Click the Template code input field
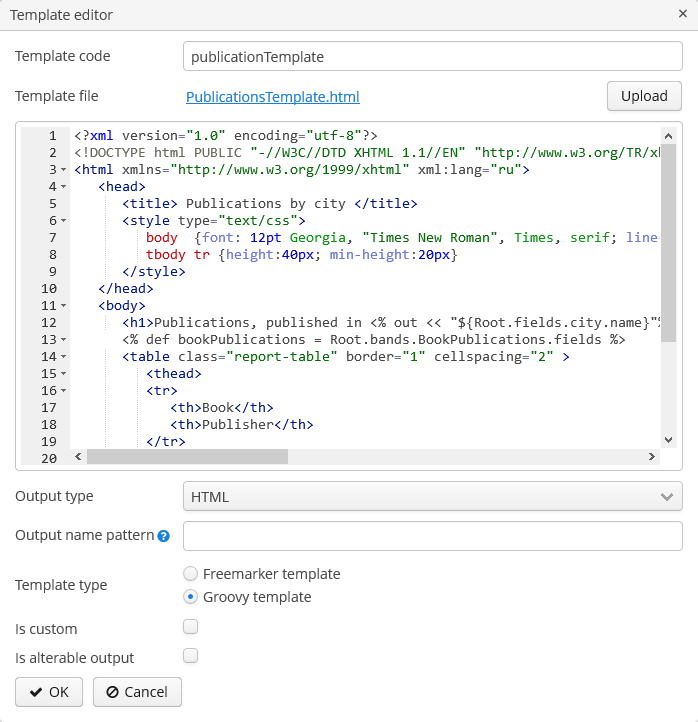This screenshot has height=722, width=698. [433, 56]
